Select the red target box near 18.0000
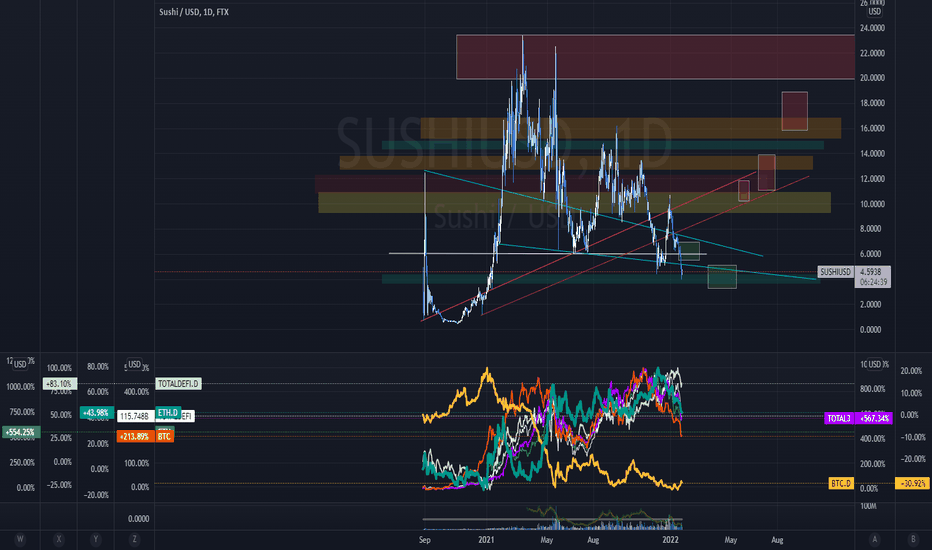This screenshot has height=550, width=932. pos(795,111)
